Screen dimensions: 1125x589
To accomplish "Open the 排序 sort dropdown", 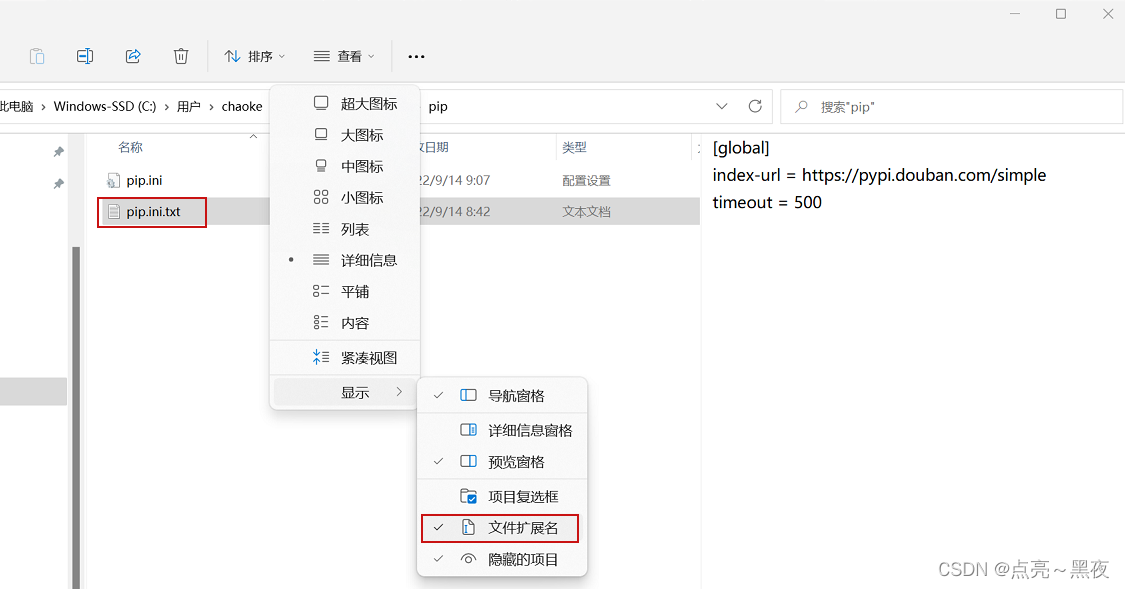I will (255, 56).
